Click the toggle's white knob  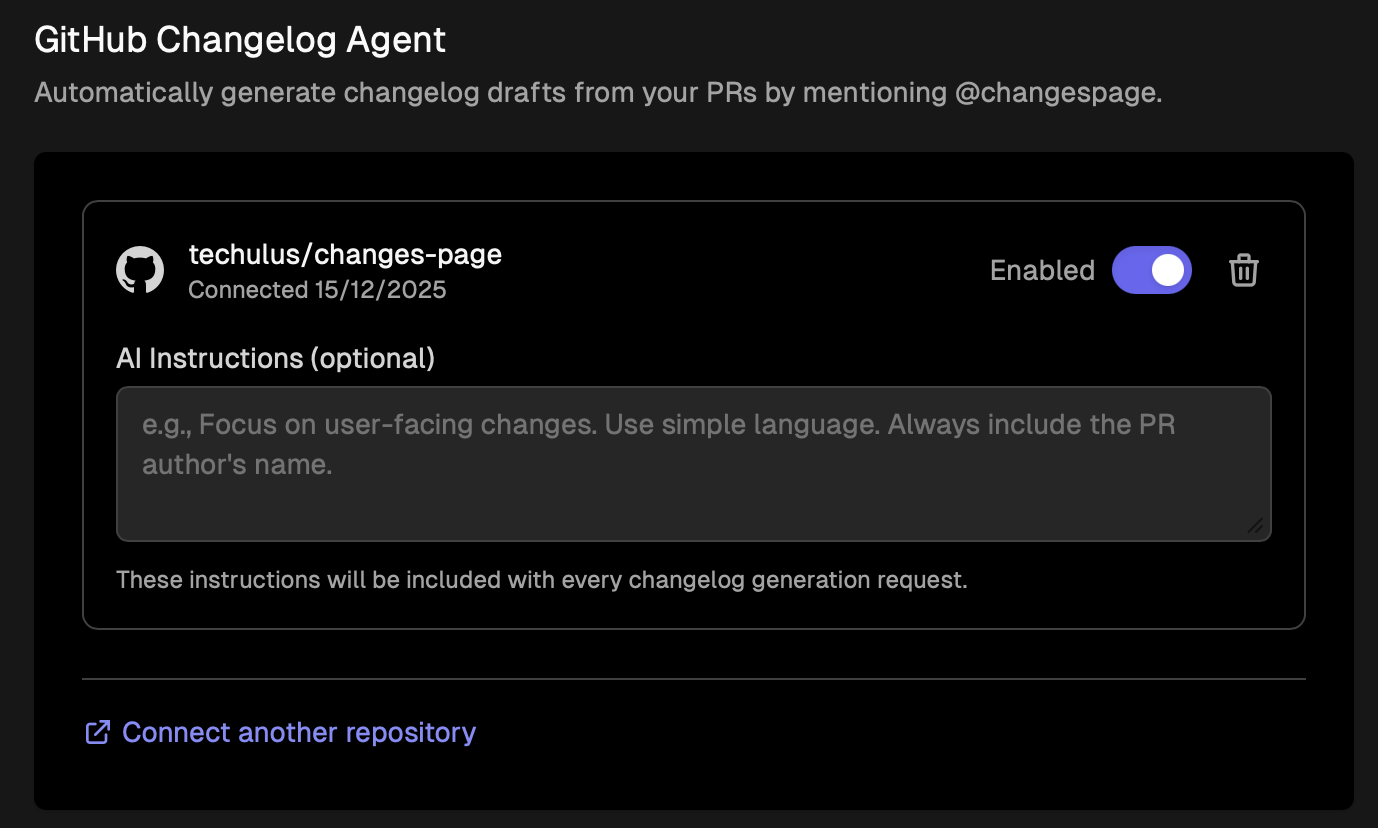coord(1168,270)
